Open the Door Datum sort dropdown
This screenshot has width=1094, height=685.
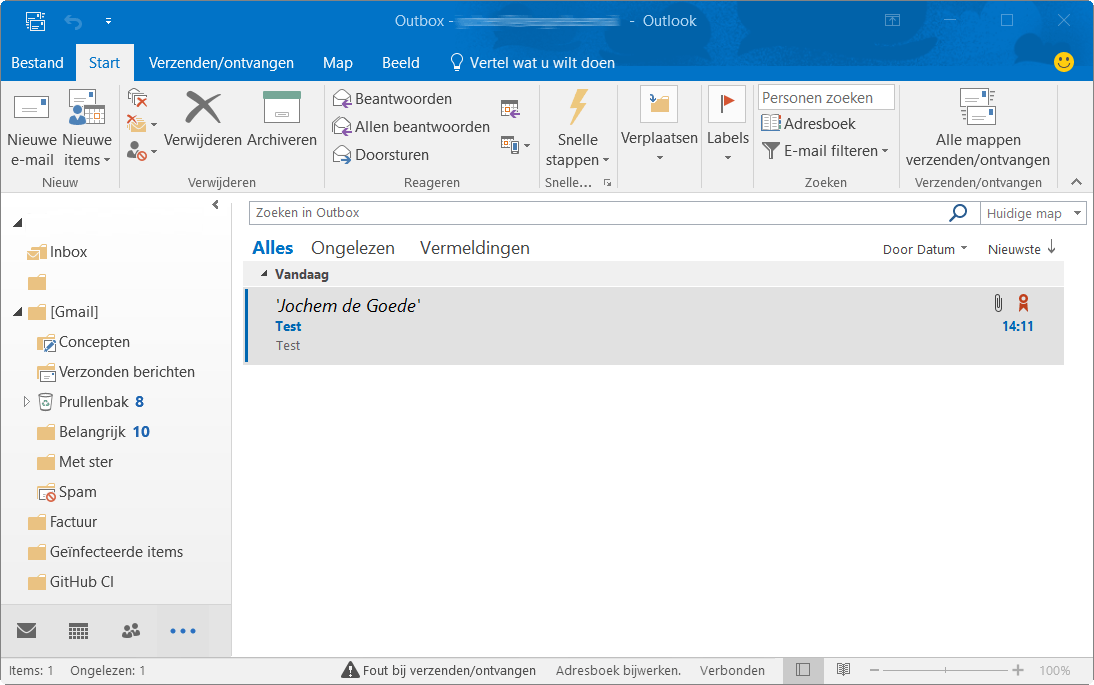(925, 249)
